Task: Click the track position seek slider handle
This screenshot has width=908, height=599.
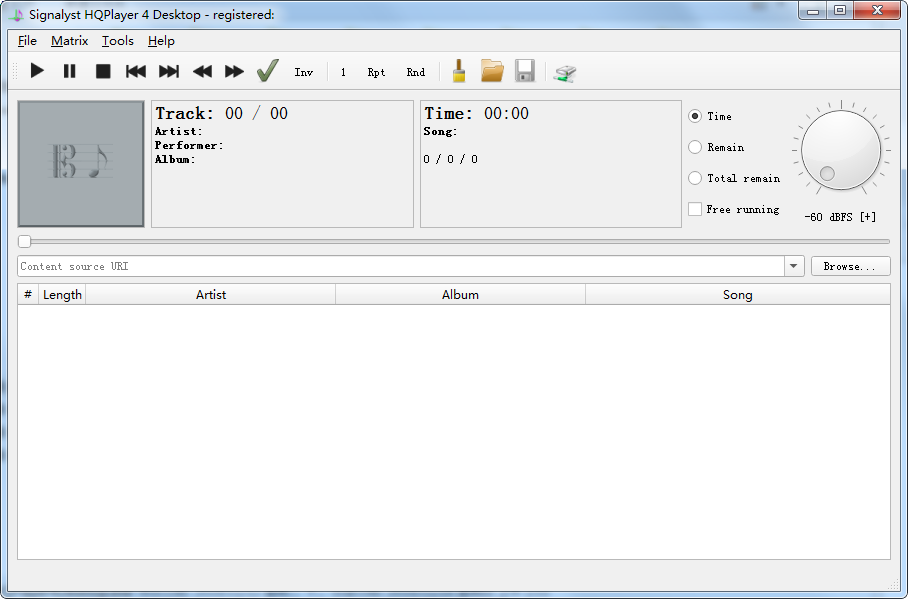Action: 24,242
